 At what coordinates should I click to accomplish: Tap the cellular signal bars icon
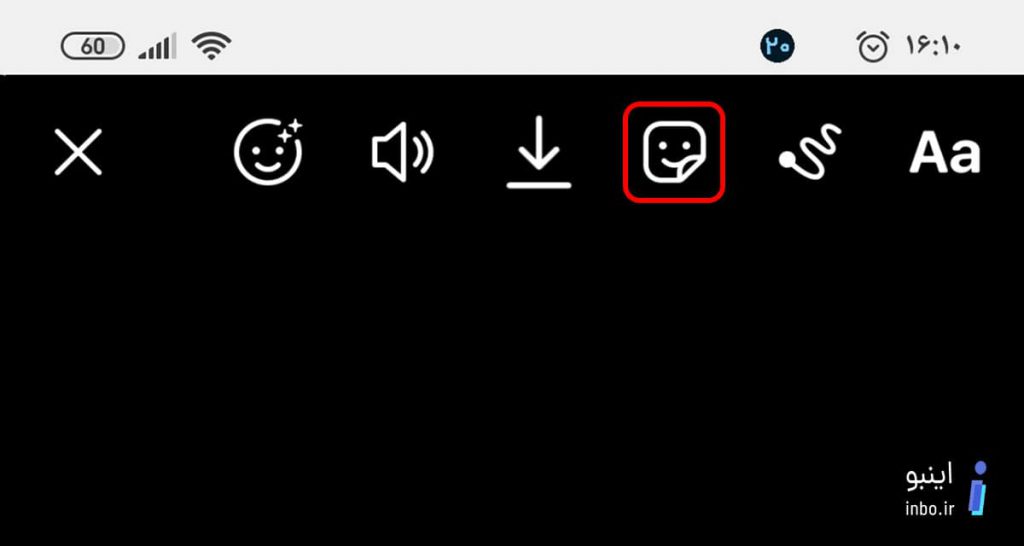[x=157, y=47]
